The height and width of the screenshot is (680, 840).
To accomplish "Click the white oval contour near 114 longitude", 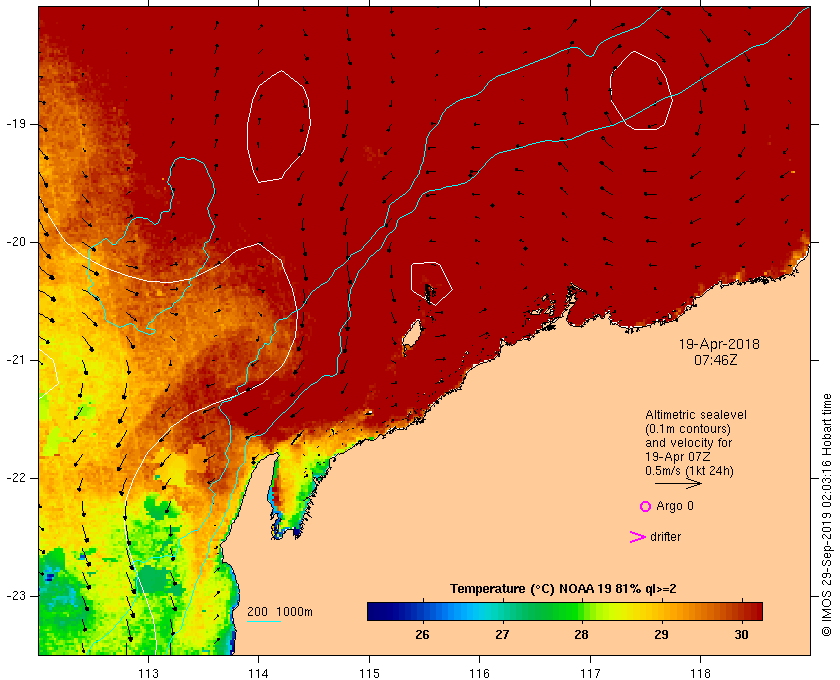I will (279, 126).
